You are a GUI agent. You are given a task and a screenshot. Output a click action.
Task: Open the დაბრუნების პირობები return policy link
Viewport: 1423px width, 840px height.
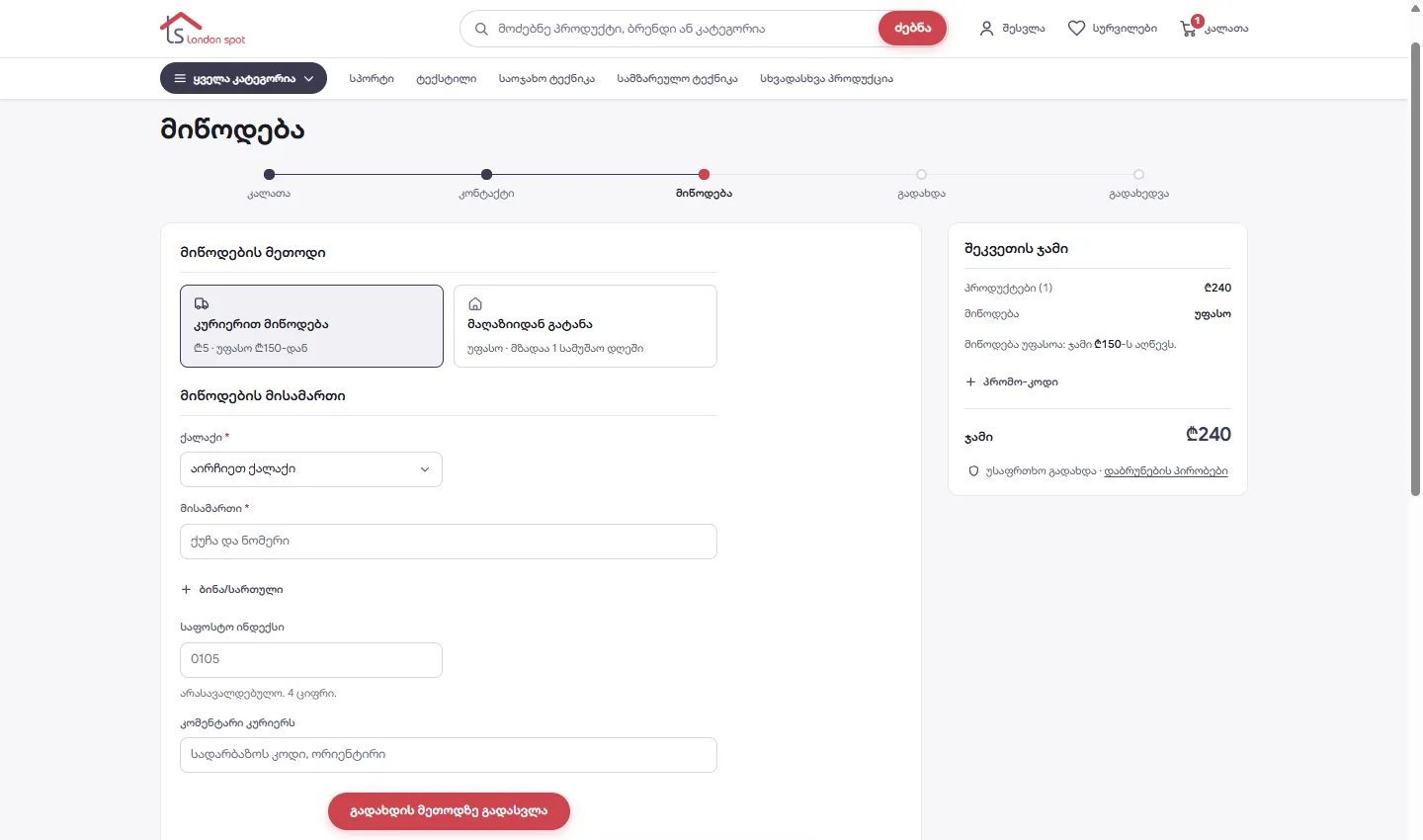1166,471
